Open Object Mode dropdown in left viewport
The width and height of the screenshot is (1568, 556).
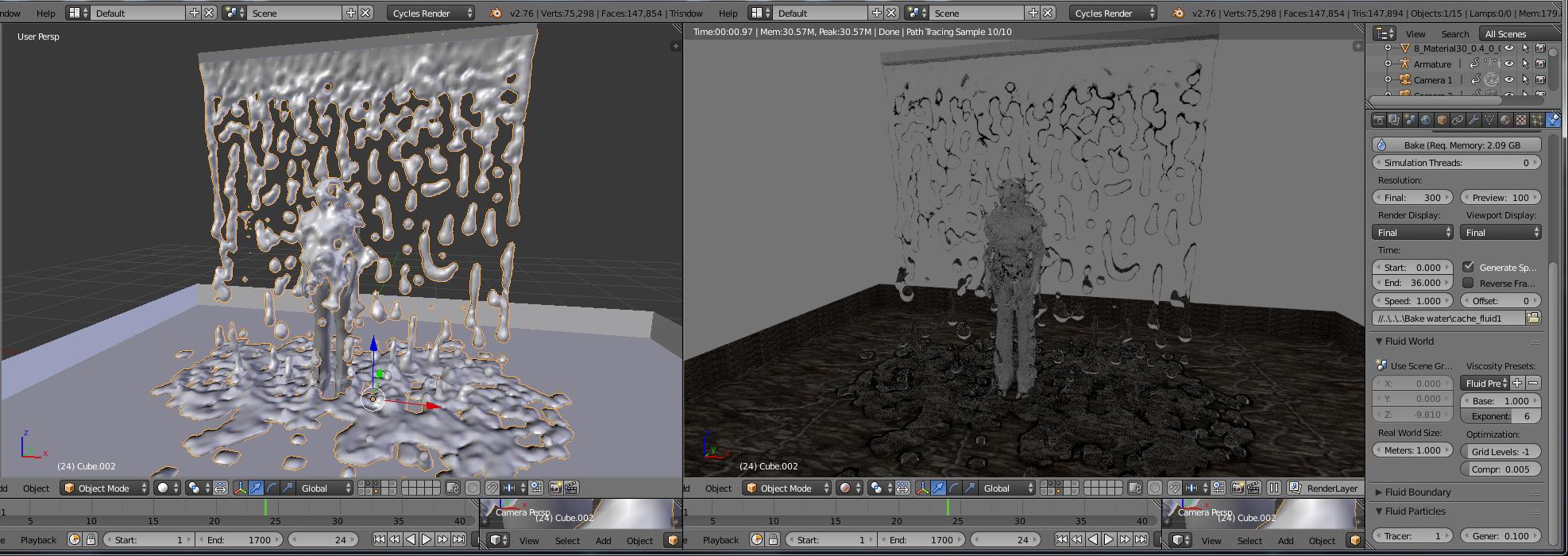[x=104, y=488]
